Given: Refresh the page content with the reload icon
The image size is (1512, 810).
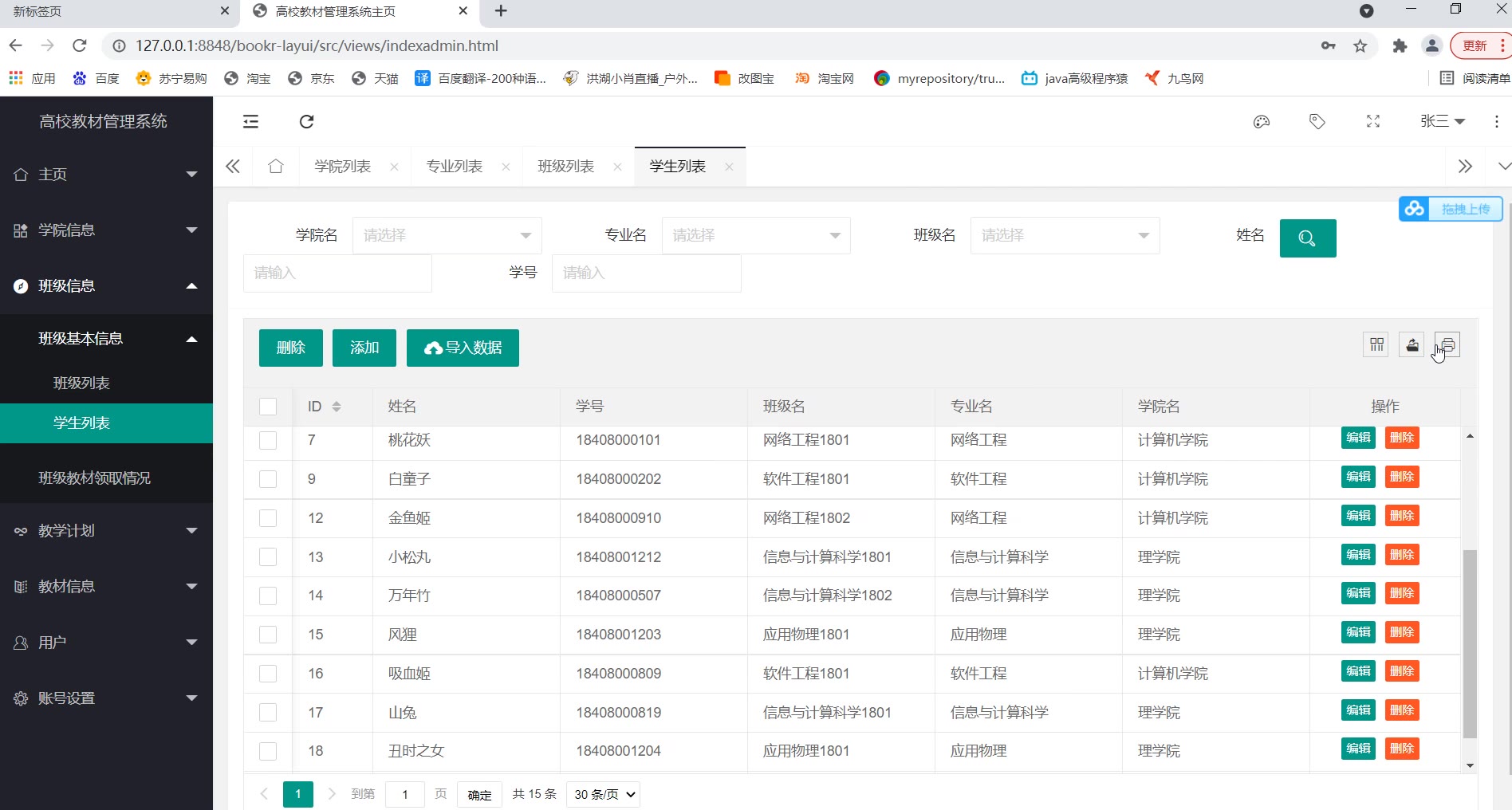Looking at the screenshot, I should [306, 121].
